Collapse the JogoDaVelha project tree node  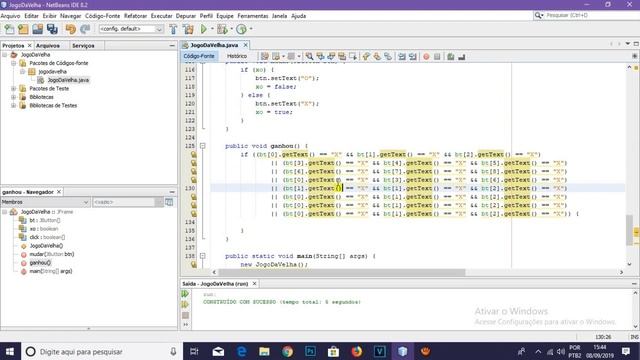[x=5, y=55]
